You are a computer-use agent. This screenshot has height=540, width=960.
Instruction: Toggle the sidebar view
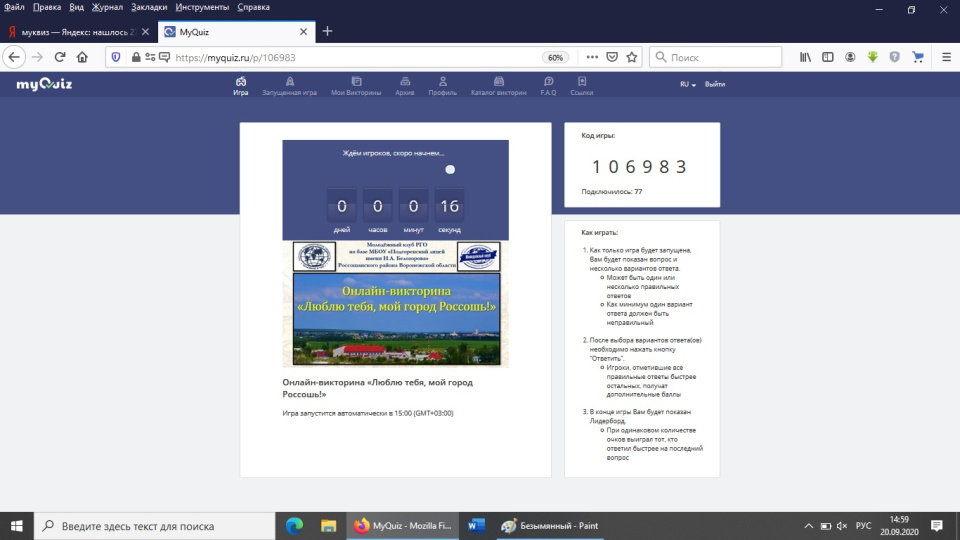coord(828,57)
